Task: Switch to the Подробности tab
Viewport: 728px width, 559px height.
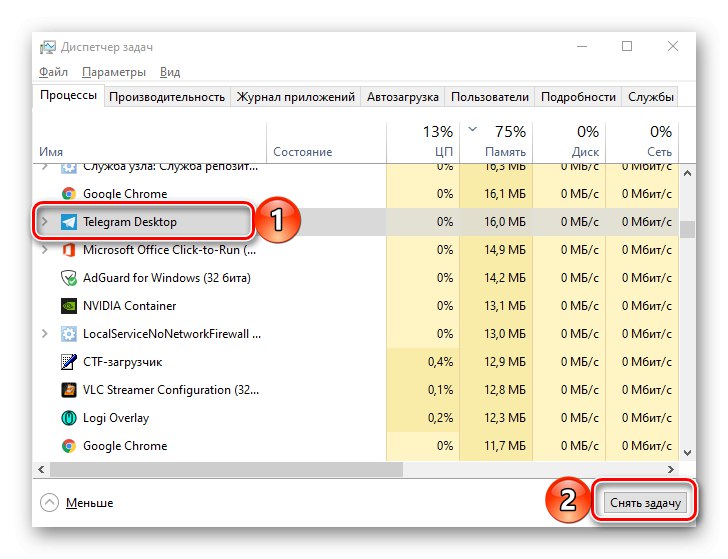Action: (x=578, y=97)
